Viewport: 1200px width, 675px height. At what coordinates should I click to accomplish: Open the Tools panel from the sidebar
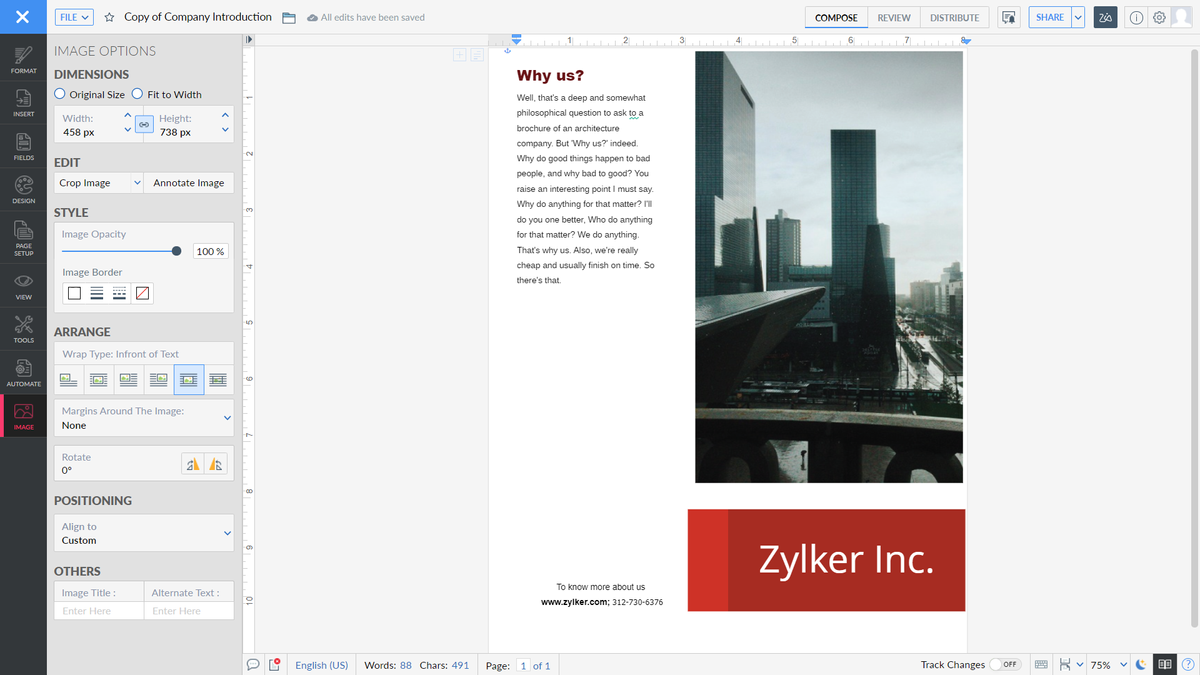(22, 328)
